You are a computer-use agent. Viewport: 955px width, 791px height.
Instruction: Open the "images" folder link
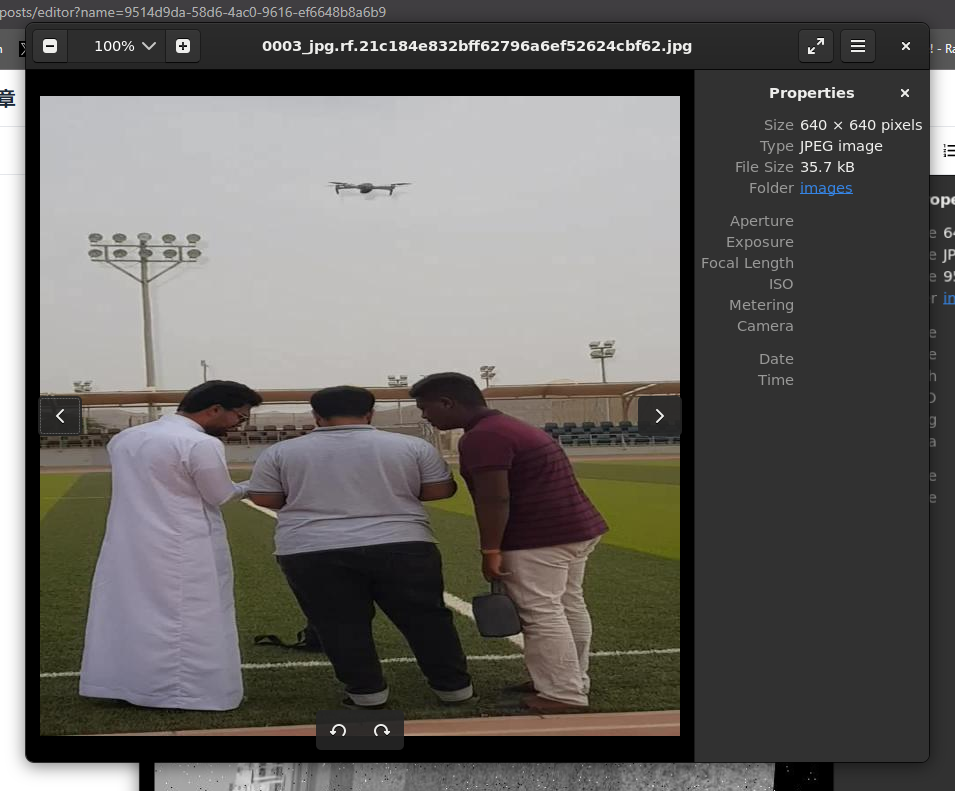[x=826, y=188]
